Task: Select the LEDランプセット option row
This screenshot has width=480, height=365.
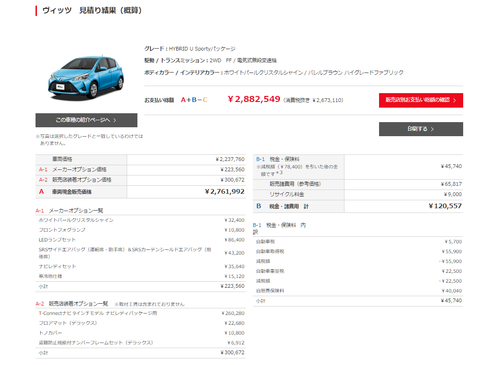Action: click(x=141, y=240)
